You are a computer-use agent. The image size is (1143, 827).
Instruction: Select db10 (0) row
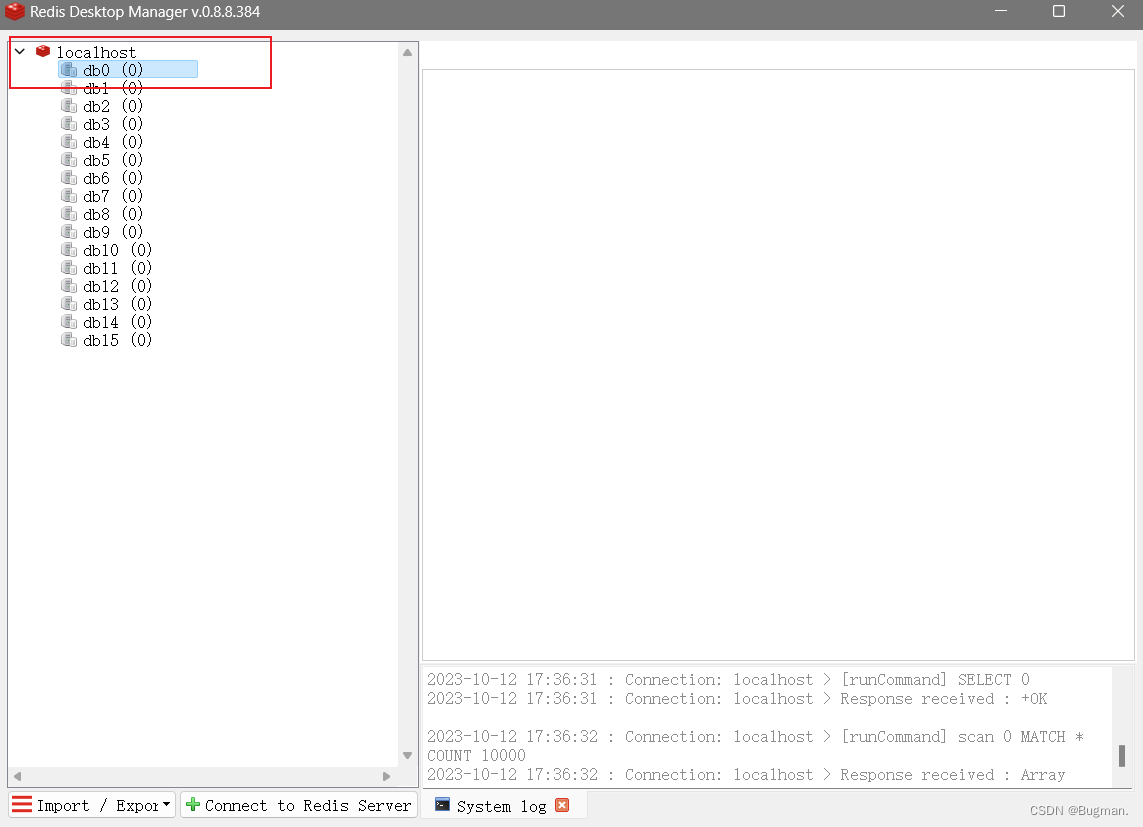tap(117, 250)
